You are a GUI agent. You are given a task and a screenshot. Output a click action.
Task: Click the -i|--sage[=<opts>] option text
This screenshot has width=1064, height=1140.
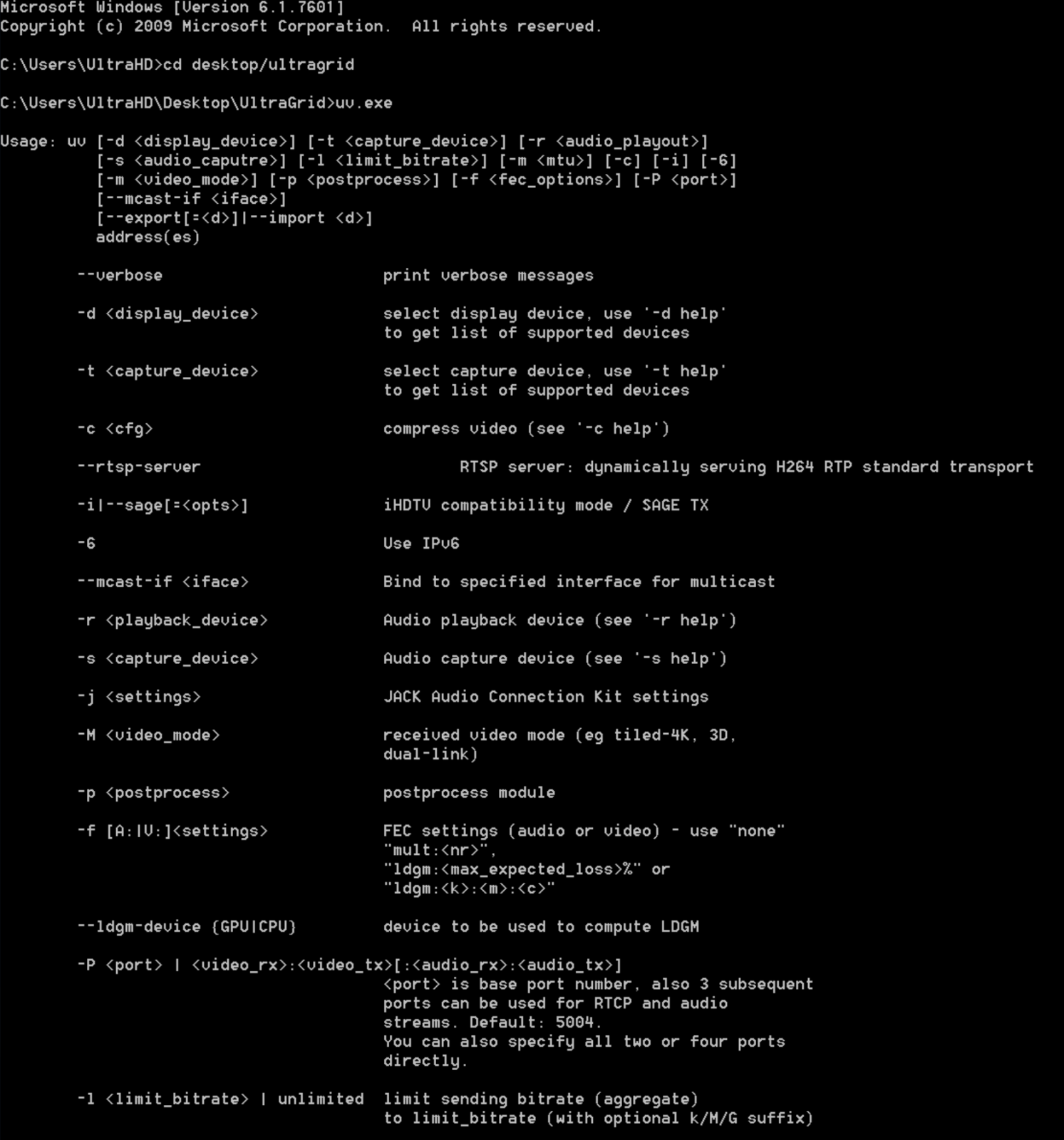pyautogui.click(x=162, y=506)
